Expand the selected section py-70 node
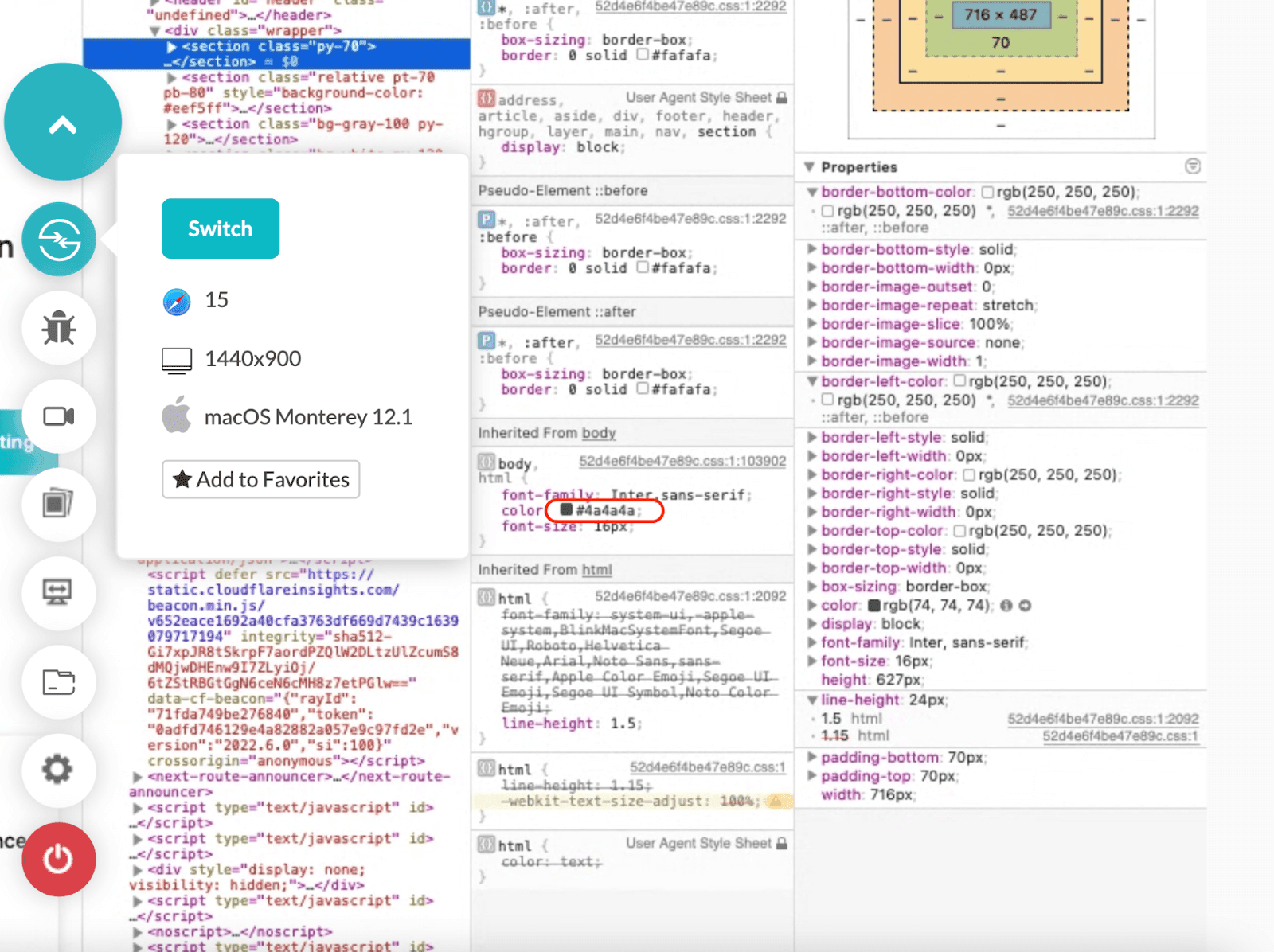Image resolution: width=1274 pixels, height=952 pixels. click(x=172, y=47)
